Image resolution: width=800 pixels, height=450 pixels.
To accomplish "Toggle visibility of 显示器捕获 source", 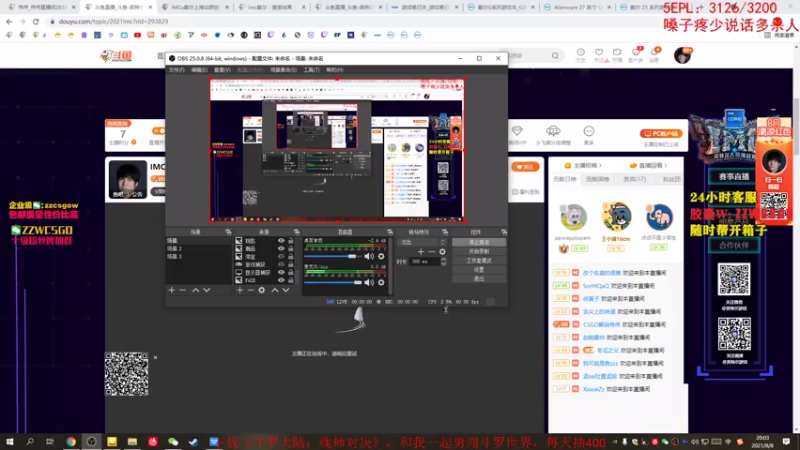I will pyautogui.click(x=281, y=272).
